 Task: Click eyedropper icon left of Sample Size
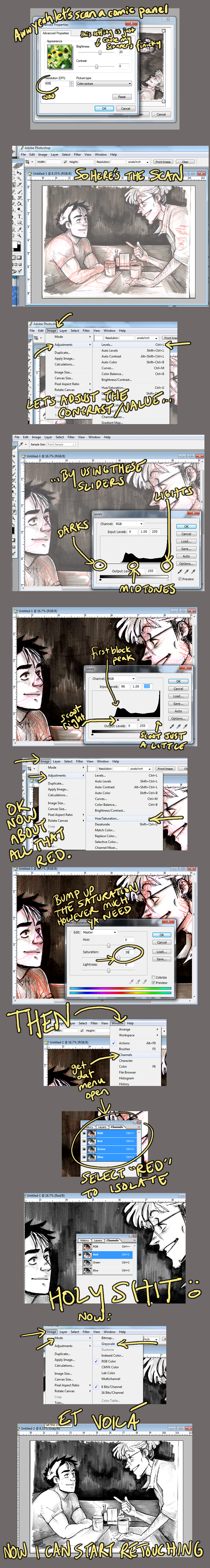pyautogui.click(x=21, y=444)
